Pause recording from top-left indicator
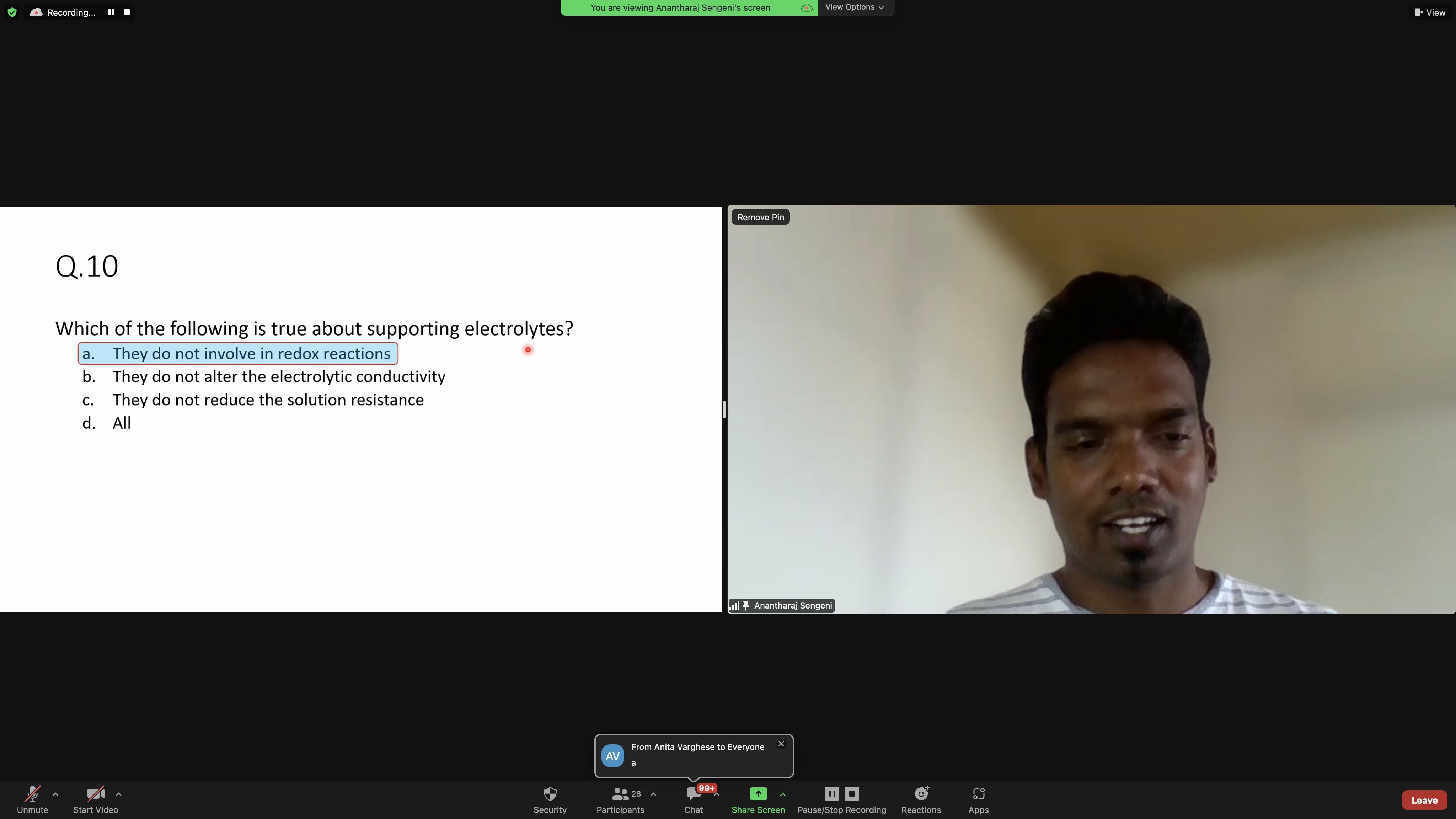1456x819 pixels. coord(111,12)
